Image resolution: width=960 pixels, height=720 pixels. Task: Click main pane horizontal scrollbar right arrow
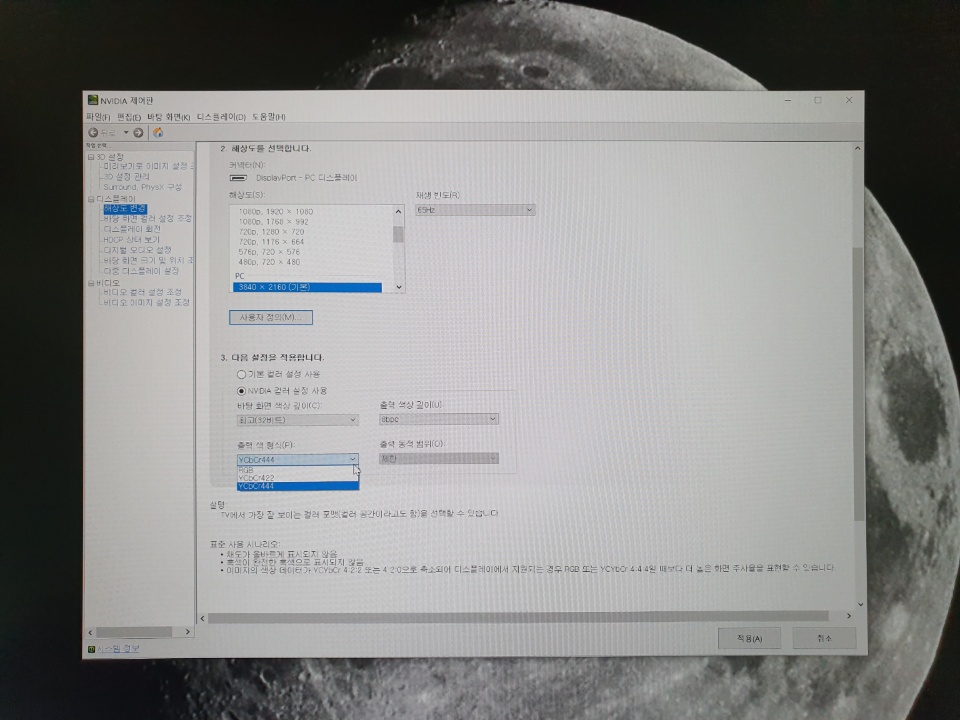pyautogui.click(x=849, y=616)
